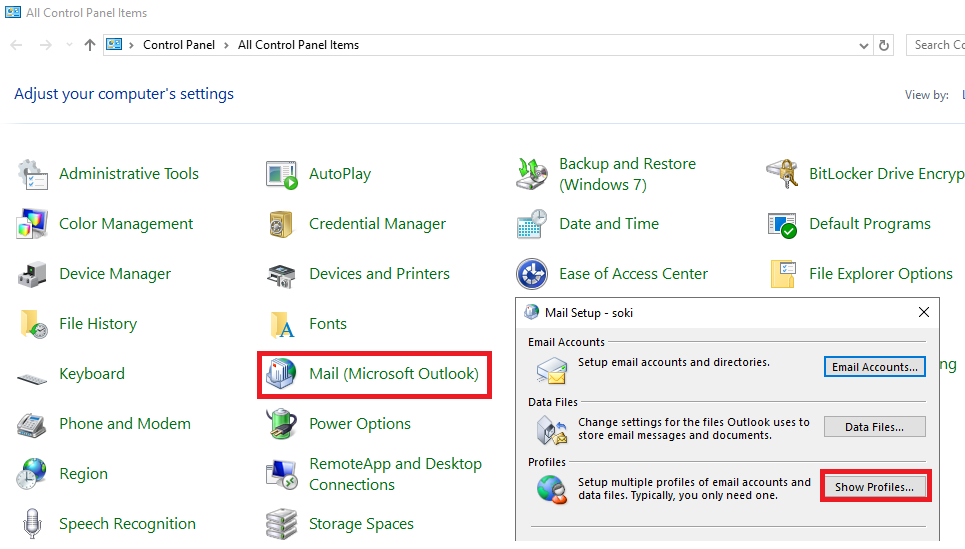This screenshot has width=965, height=549.
Task: Open the Ease of Access Center icon
Action: (532, 274)
